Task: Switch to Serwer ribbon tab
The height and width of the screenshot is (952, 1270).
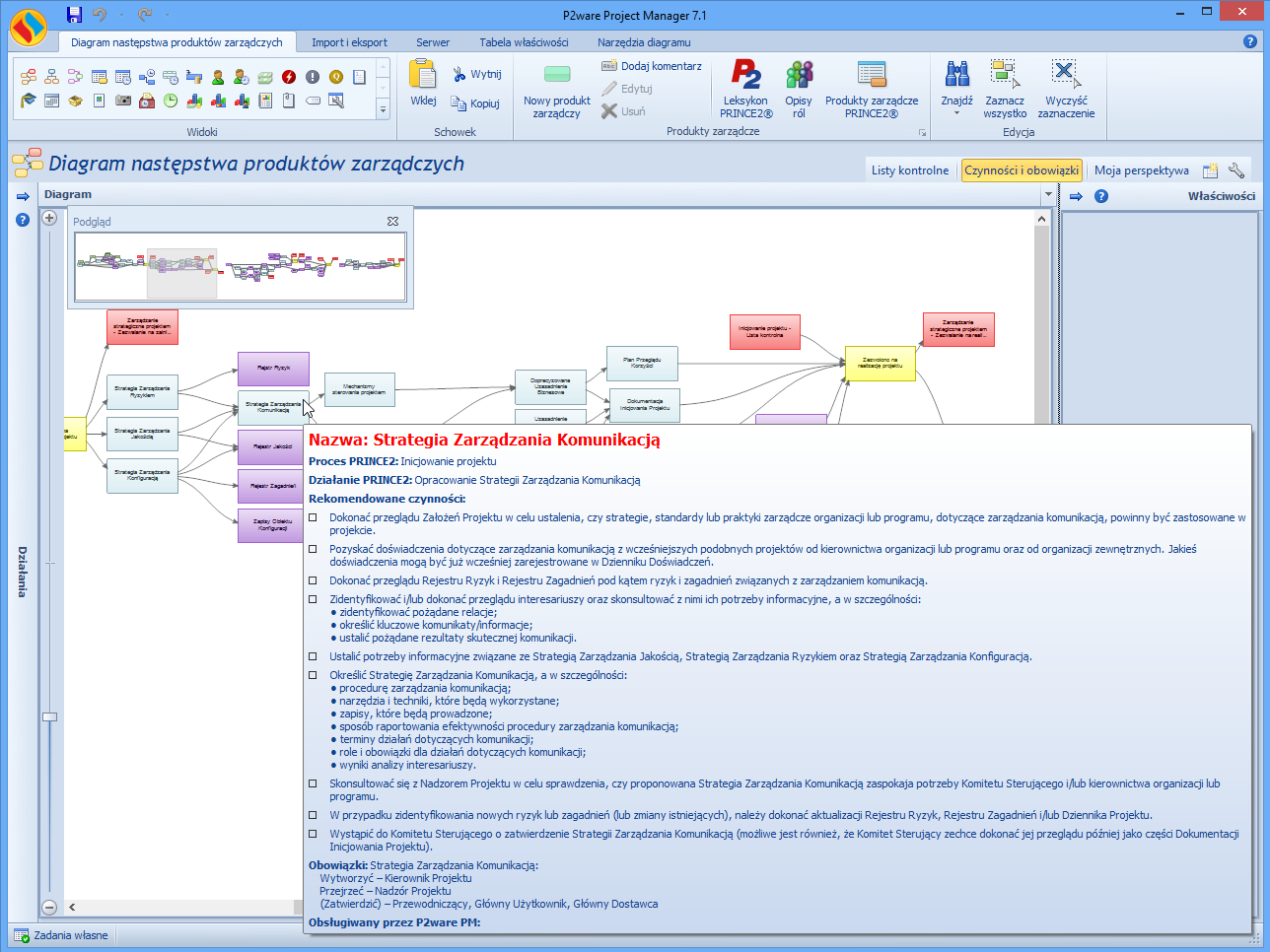Action: click(433, 42)
